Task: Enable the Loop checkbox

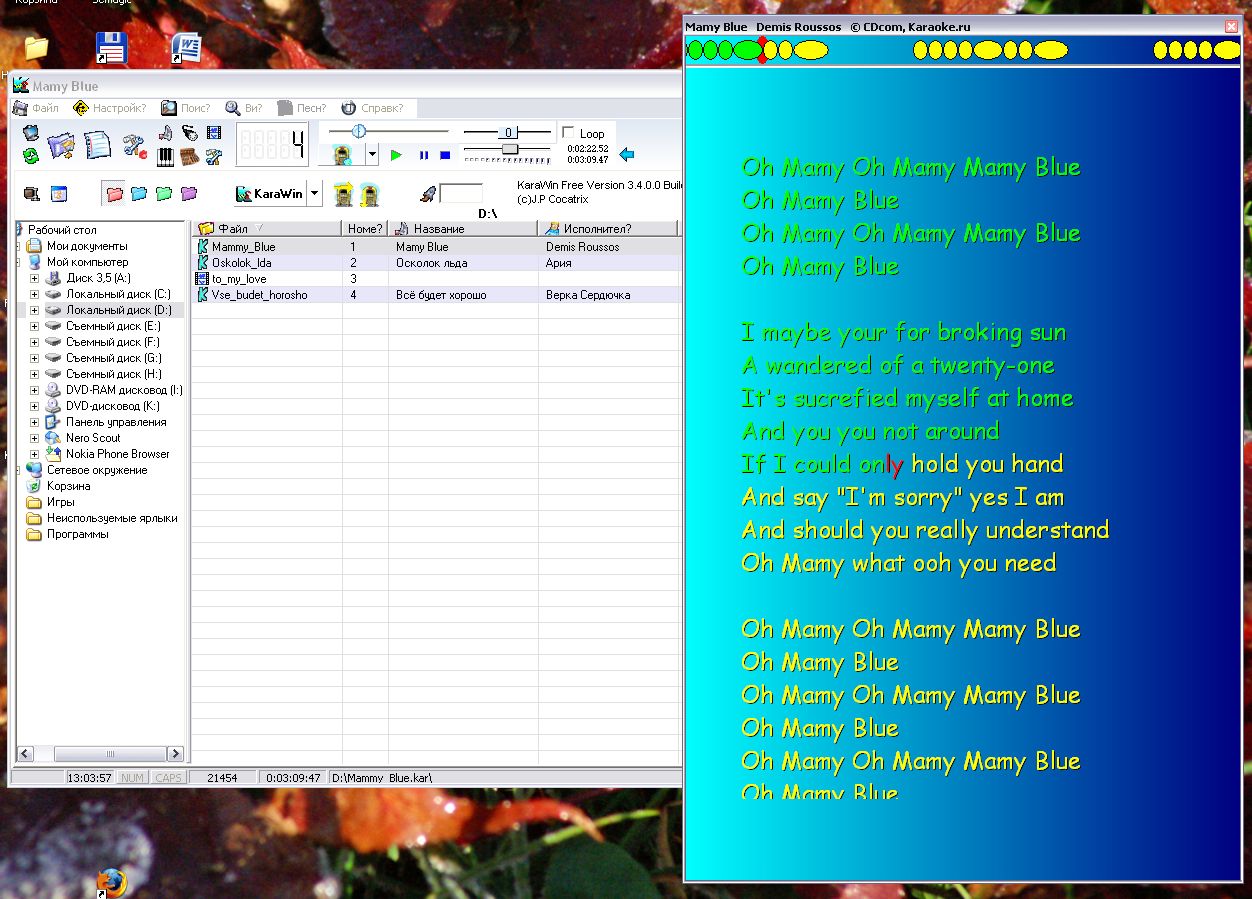Action: tap(569, 133)
